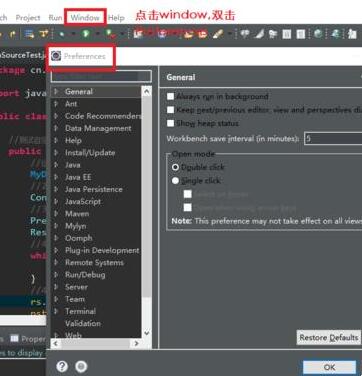Select Validation in preferences tree

[x=83, y=323]
